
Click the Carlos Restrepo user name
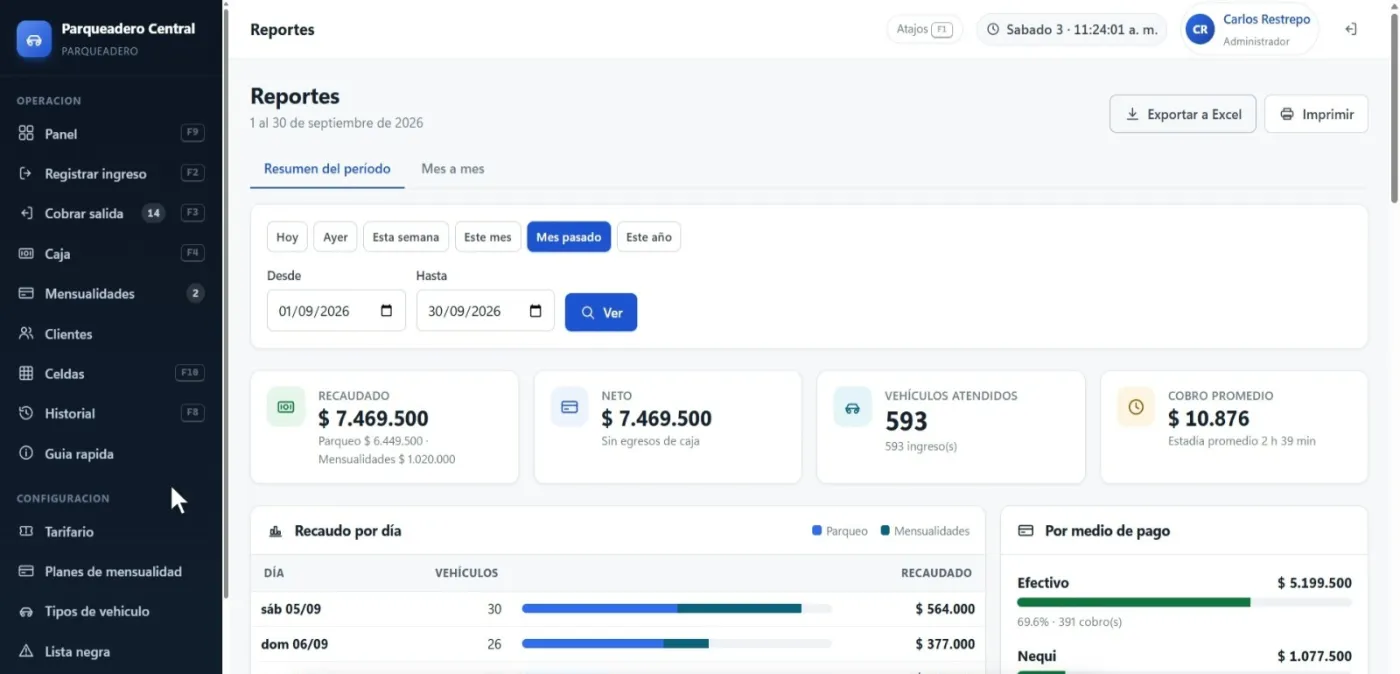1266,20
